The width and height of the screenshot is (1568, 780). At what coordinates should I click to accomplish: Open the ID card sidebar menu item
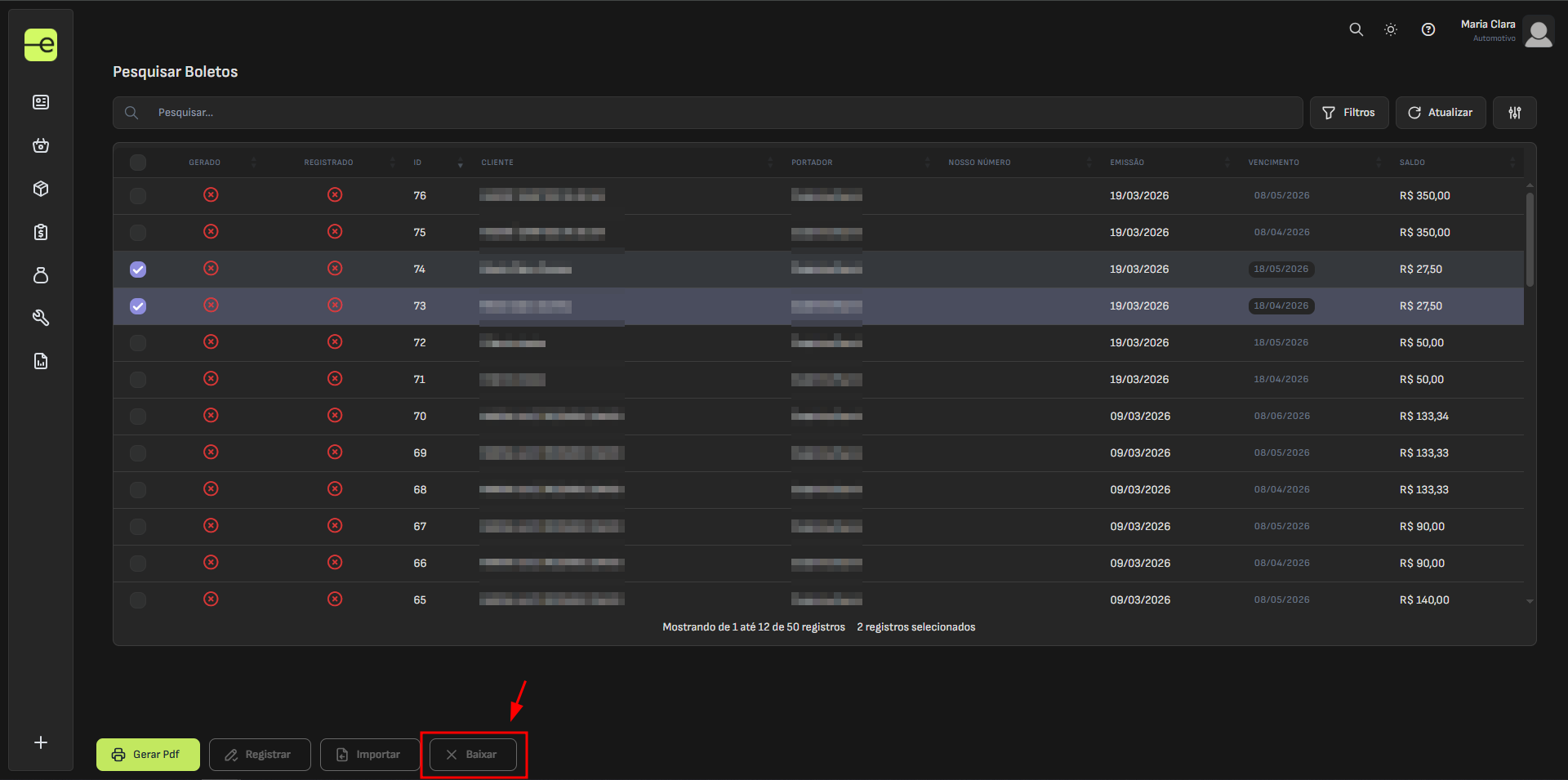point(41,102)
